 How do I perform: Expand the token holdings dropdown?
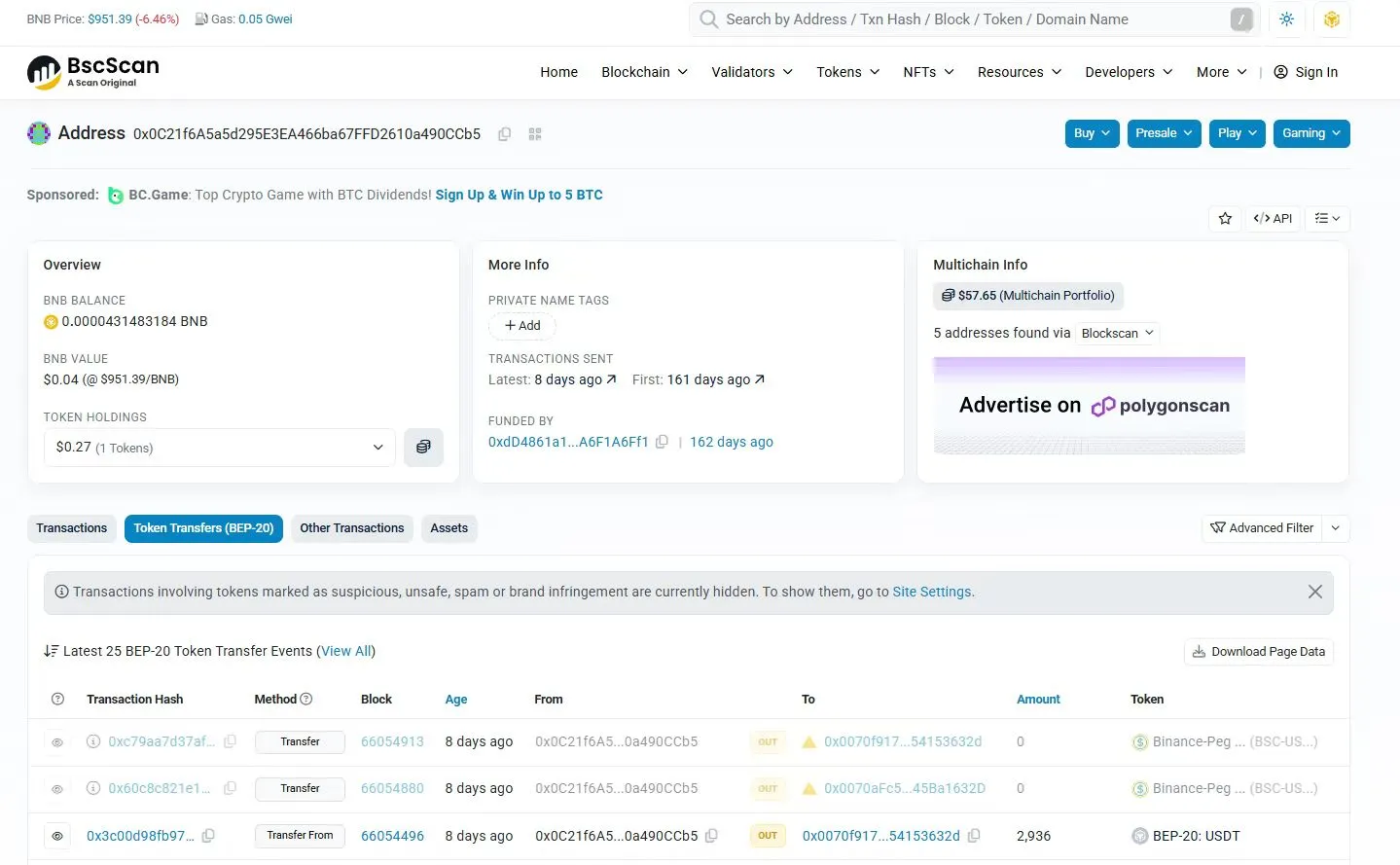(220, 448)
